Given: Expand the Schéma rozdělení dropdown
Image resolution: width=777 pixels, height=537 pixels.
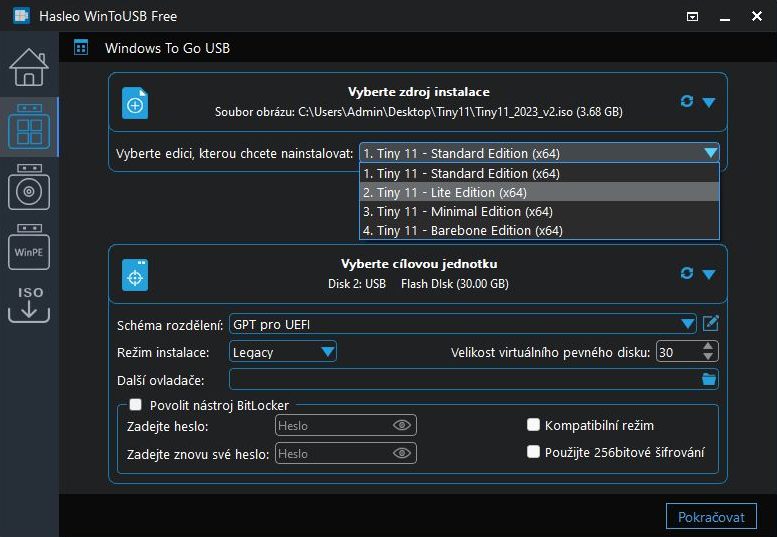Looking at the screenshot, I should (x=687, y=324).
